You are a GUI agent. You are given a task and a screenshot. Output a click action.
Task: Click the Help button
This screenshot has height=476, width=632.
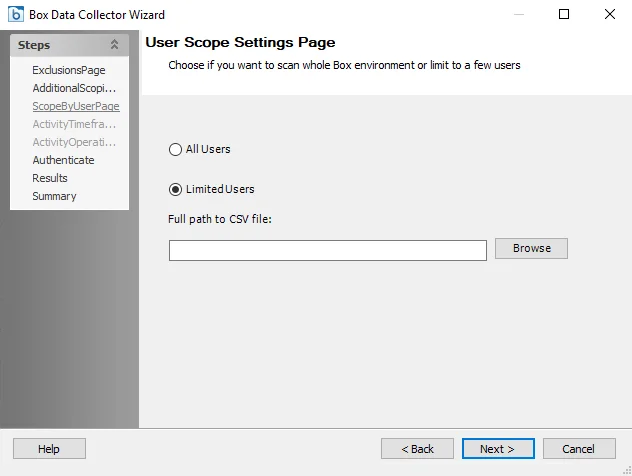tap(49, 449)
